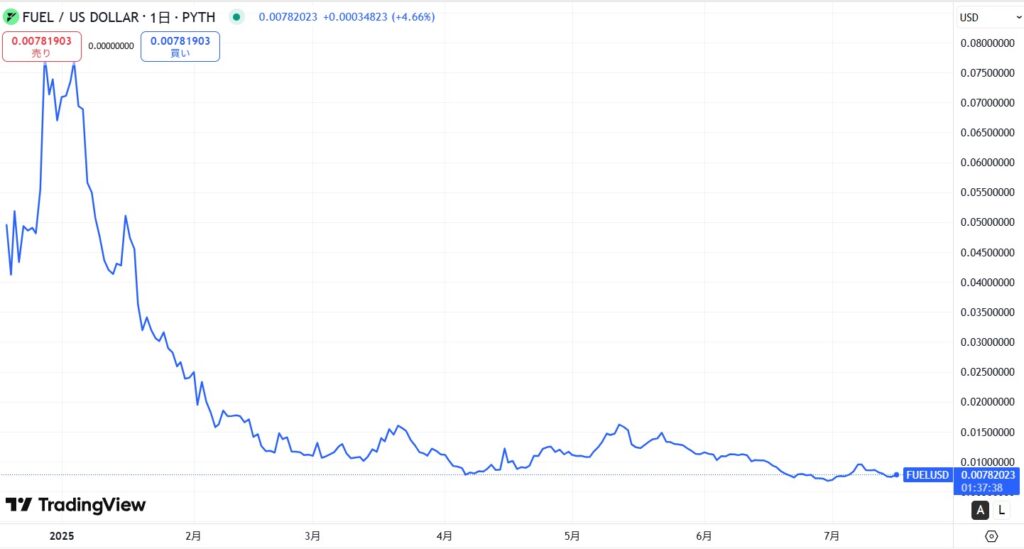
Task: Click the 5月 label on time axis
Action: pos(572,536)
